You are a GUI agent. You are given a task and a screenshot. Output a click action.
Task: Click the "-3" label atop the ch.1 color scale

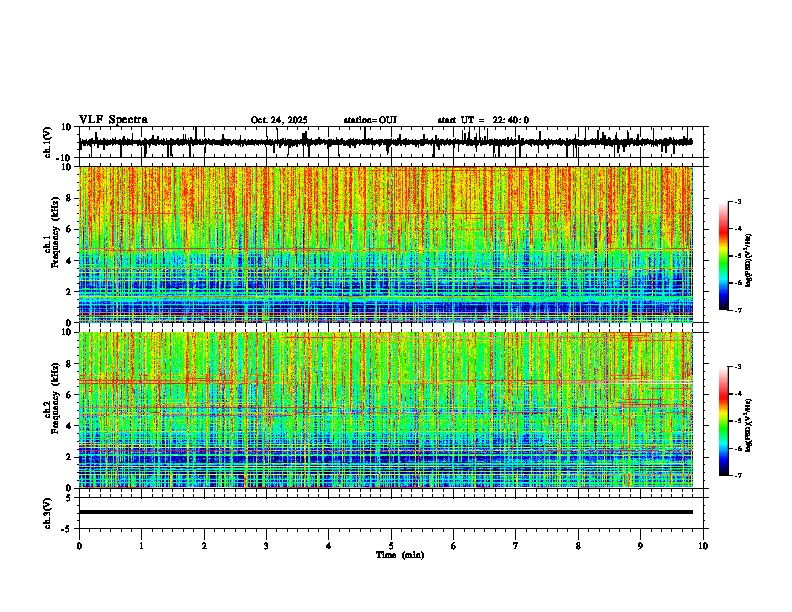coord(738,202)
